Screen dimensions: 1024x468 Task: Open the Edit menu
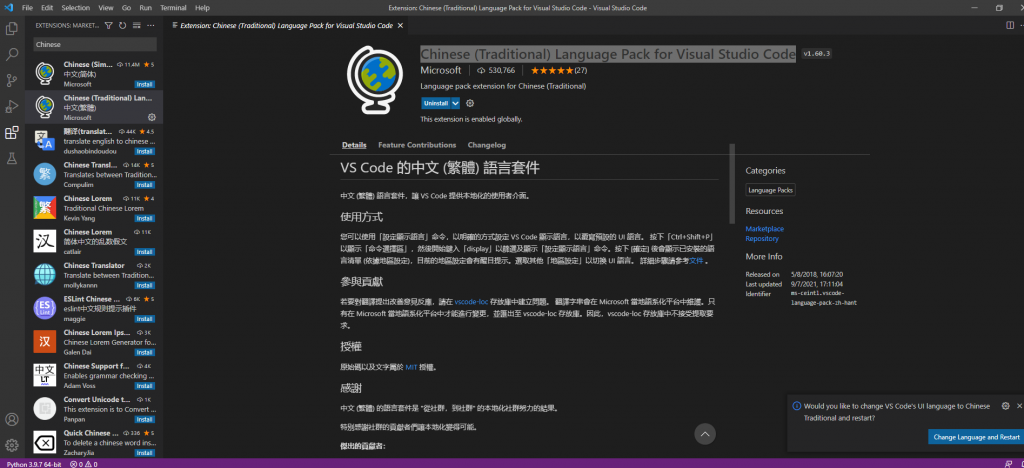click(x=47, y=8)
